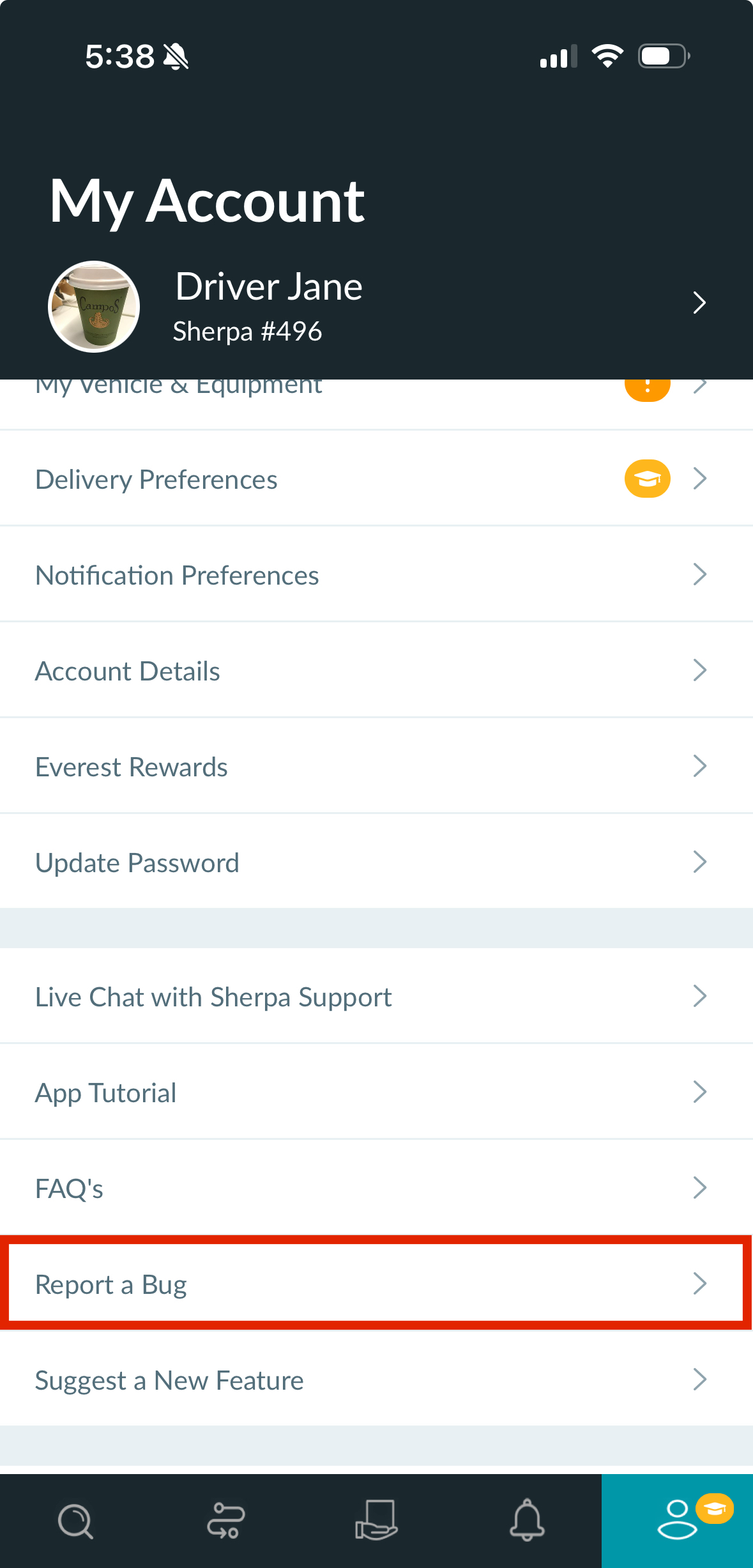The image size is (753, 1568).
Task: Open notifications bell in bottom navigation
Action: [x=527, y=1521]
